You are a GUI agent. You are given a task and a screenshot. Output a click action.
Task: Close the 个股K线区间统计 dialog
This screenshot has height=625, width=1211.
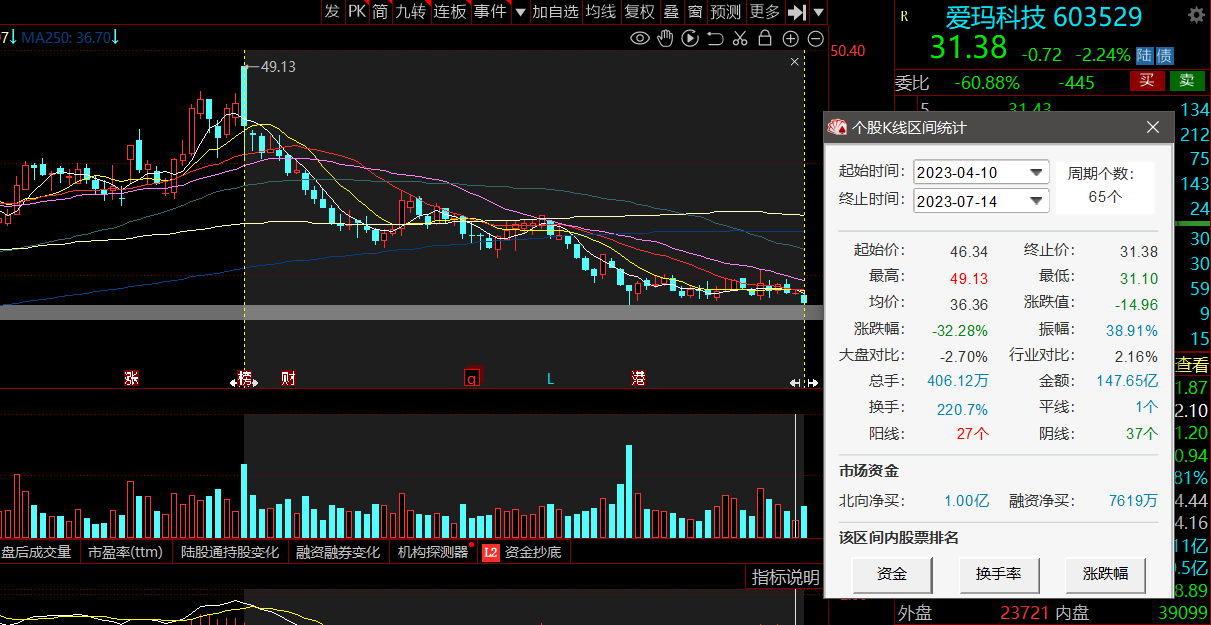pyautogui.click(x=1152, y=127)
